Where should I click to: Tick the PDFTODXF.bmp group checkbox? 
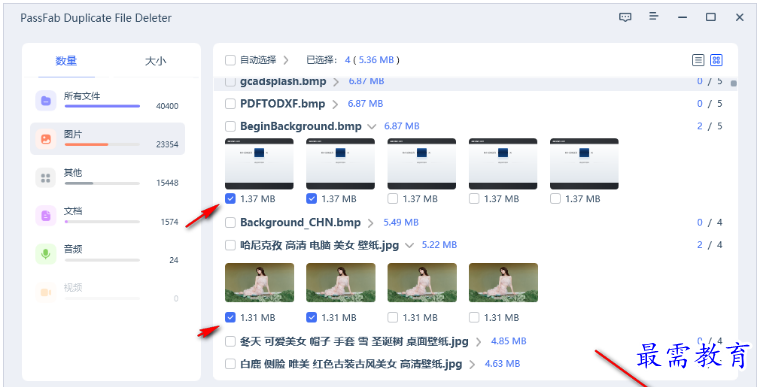231,103
